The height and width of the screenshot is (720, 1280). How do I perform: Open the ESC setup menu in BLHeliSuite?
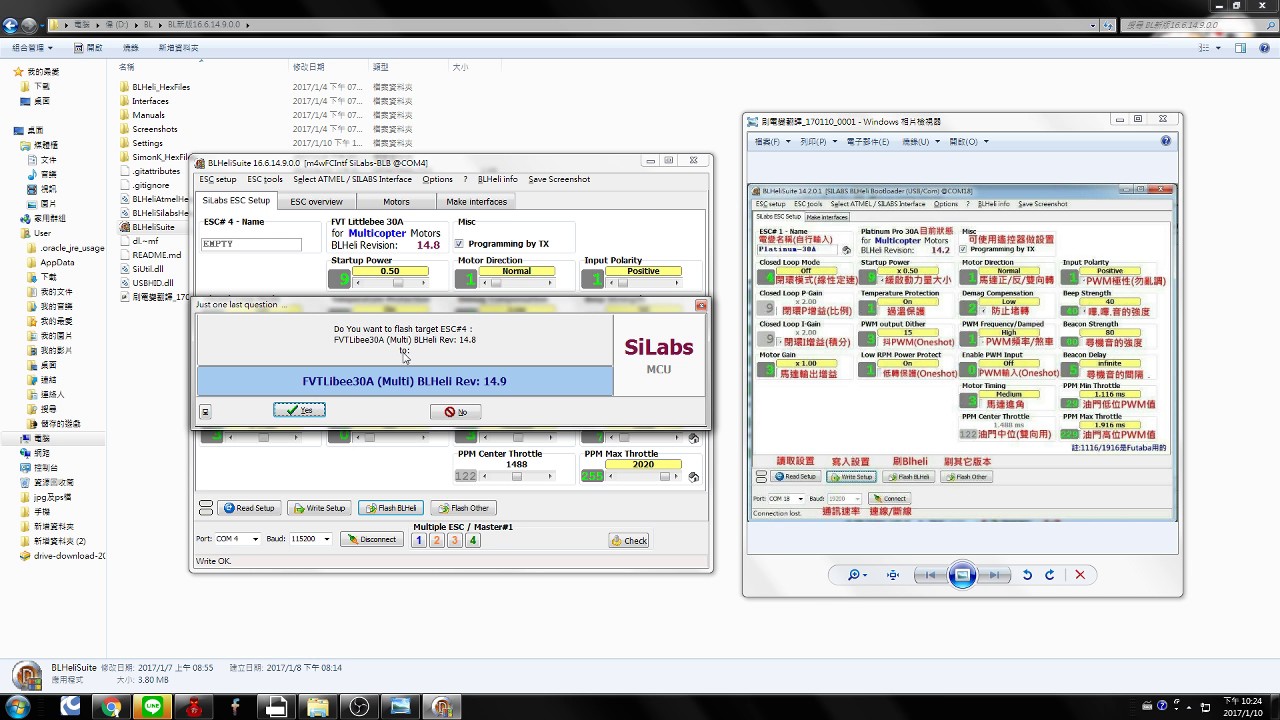point(217,180)
